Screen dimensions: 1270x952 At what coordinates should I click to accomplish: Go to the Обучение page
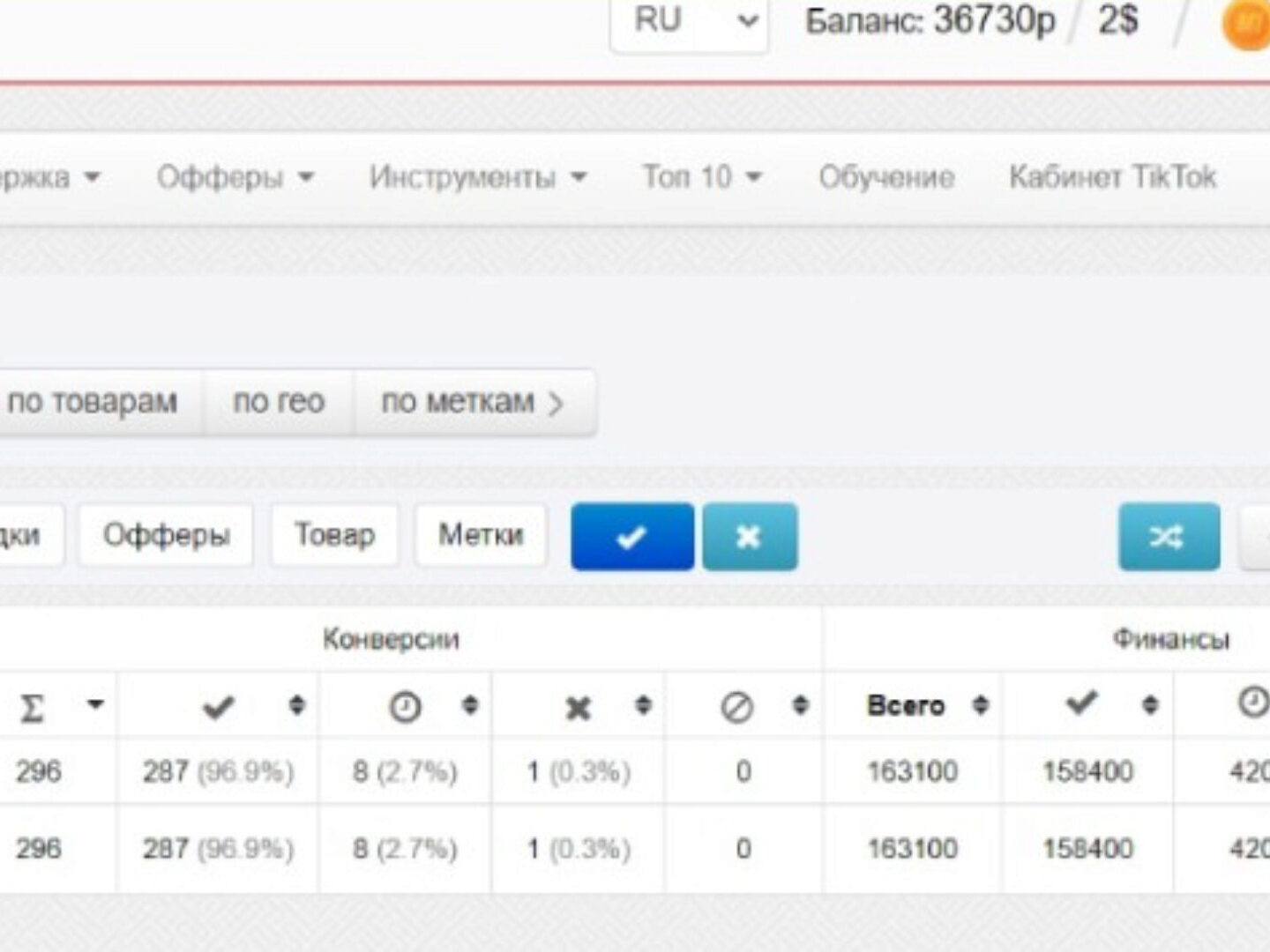886,177
